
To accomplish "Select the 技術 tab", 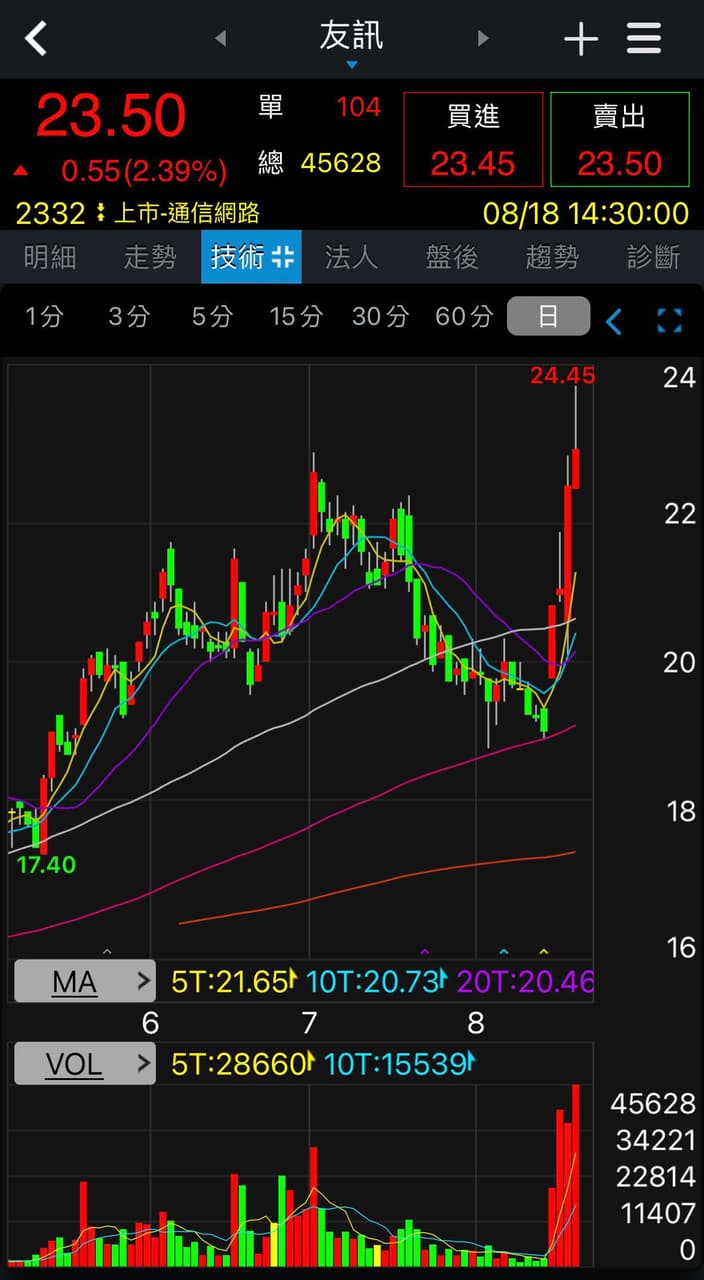I will click(x=251, y=258).
